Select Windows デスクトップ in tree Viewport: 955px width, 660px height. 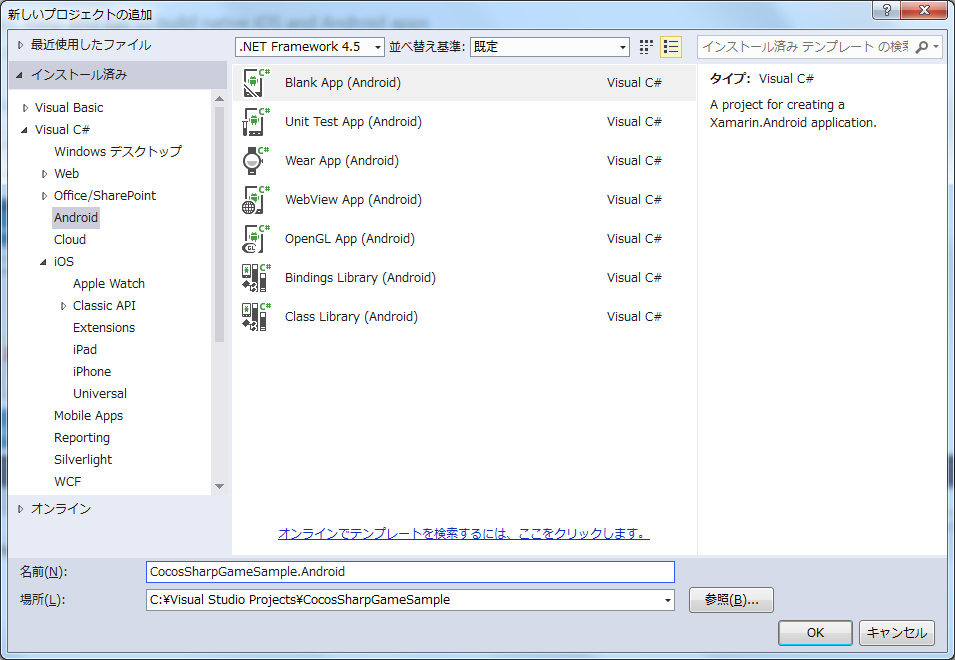point(118,152)
